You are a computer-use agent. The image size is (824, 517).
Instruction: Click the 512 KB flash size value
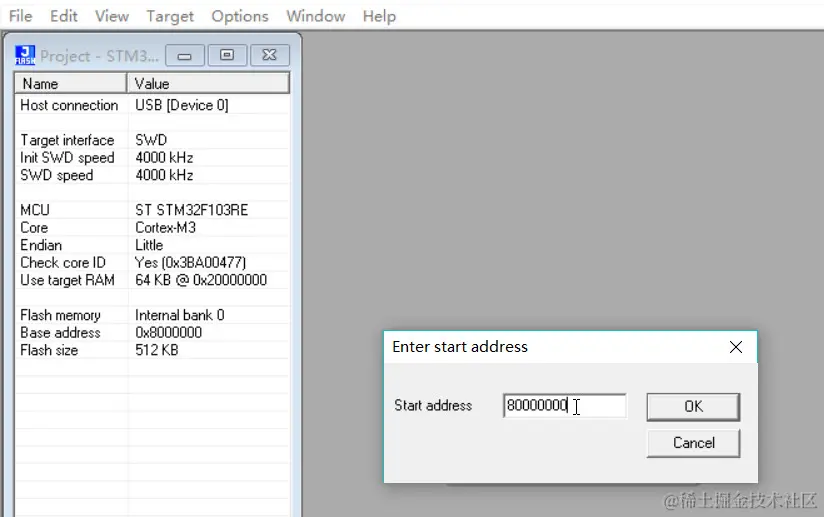[x=157, y=350]
